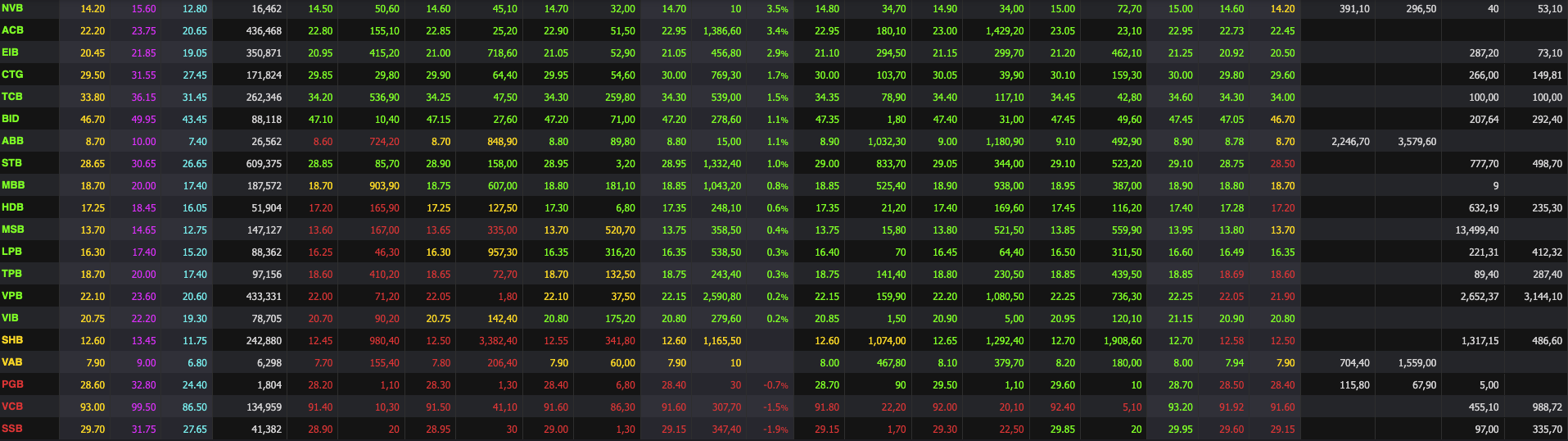Click ABB foreign value 2,246,70
1568x441 pixels.
coord(1350,142)
